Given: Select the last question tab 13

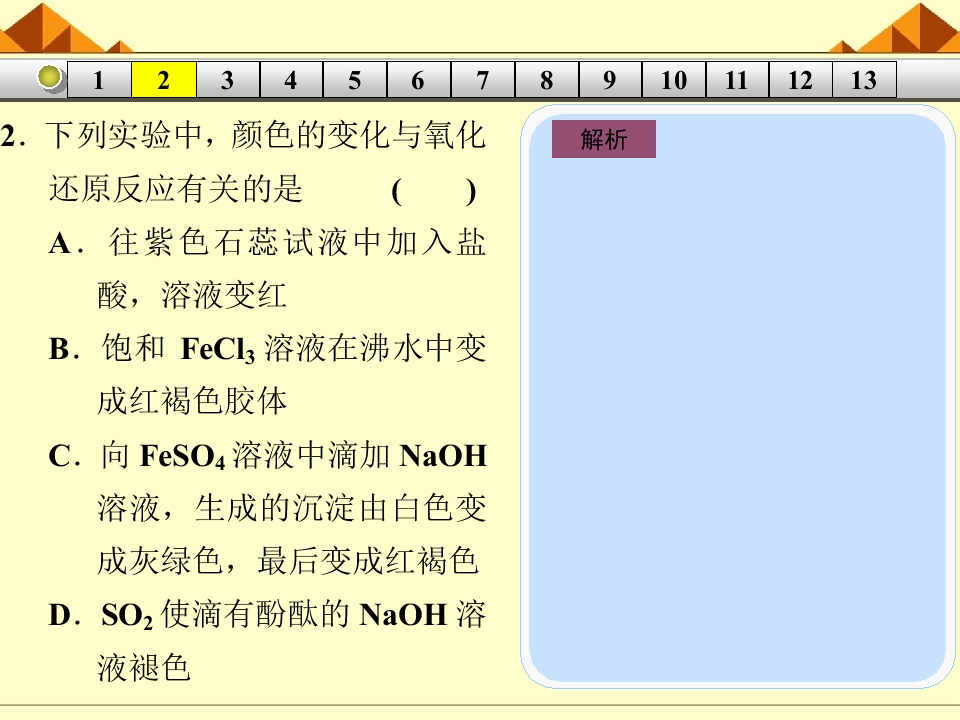Looking at the screenshot, I should click(x=864, y=80).
